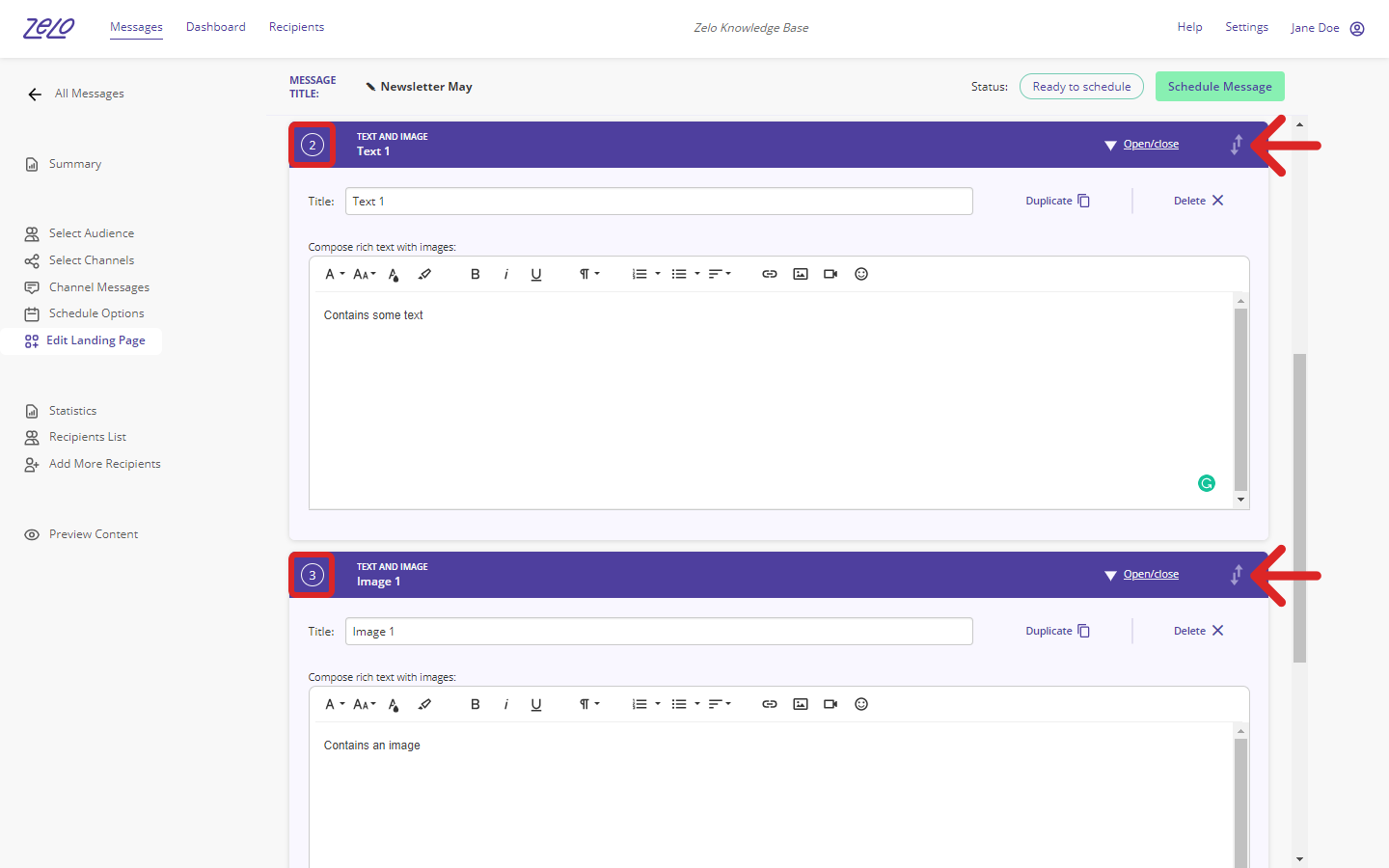The width and height of the screenshot is (1389, 868).
Task: Reorder Image 1 section using move arrows
Action: coord(1237,575)
